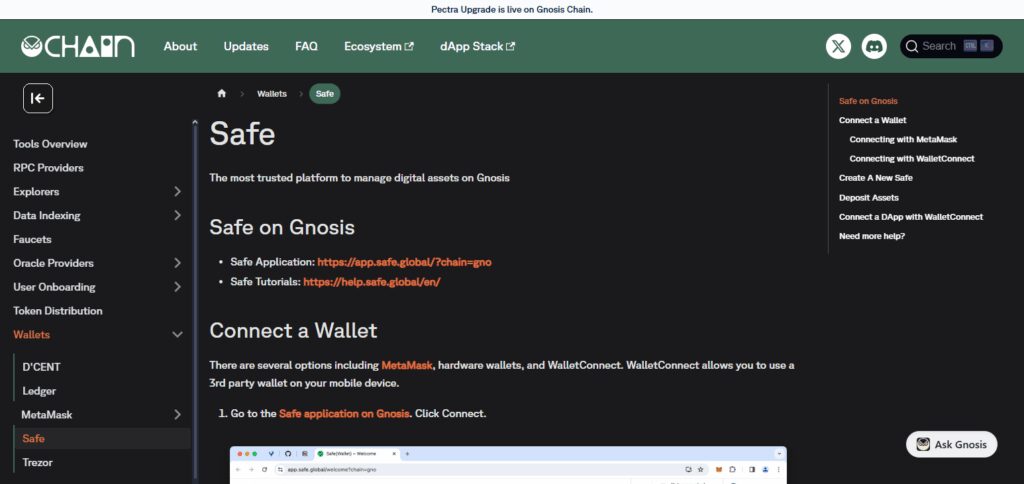
Task: Click the magnifier icon in Search
Action: tap(912, 46)
